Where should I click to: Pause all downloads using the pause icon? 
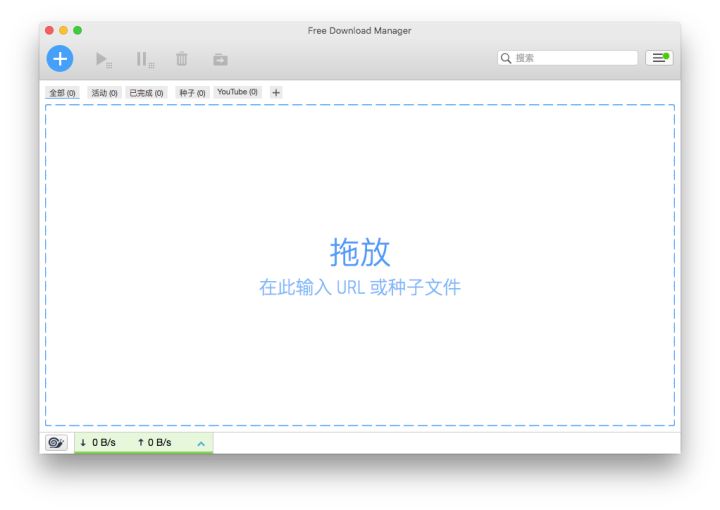144,60
